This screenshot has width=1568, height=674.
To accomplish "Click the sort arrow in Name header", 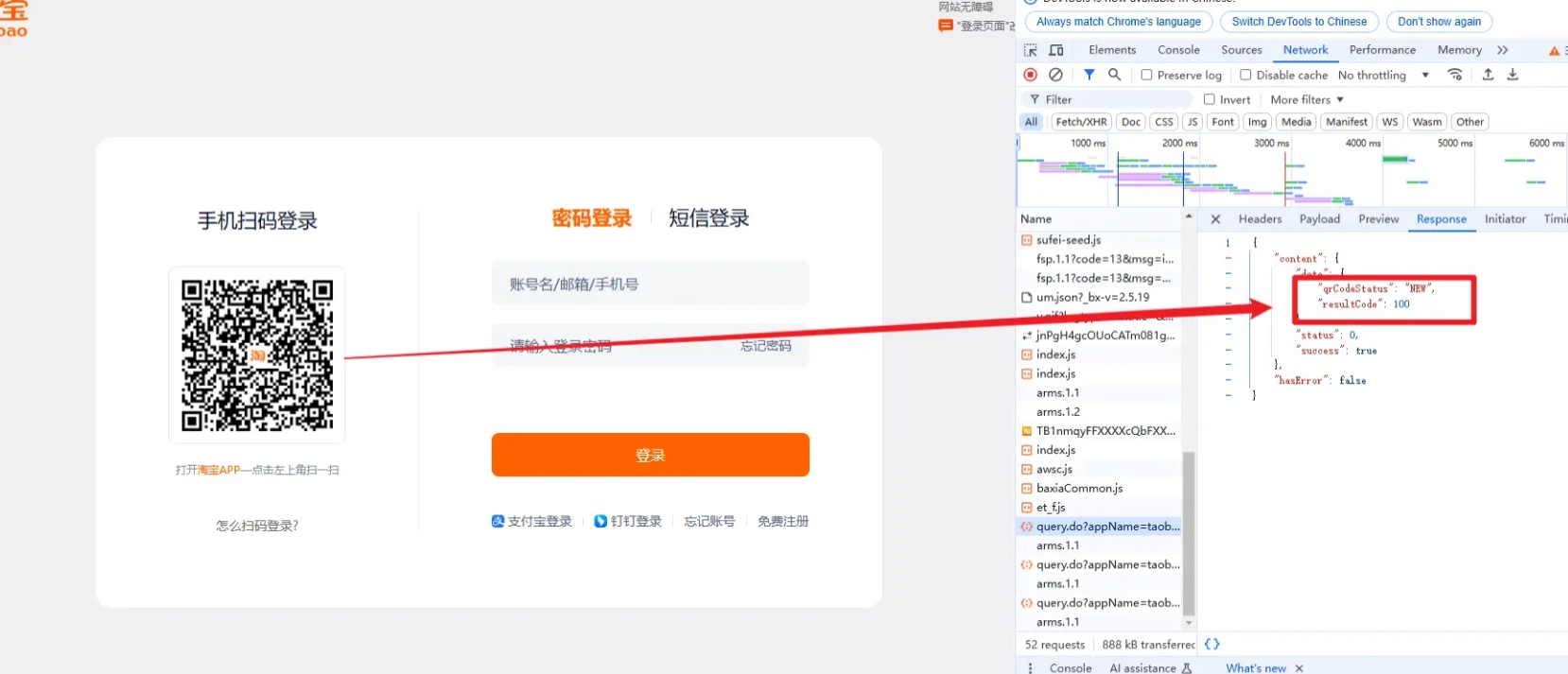I will (1189, 216).
